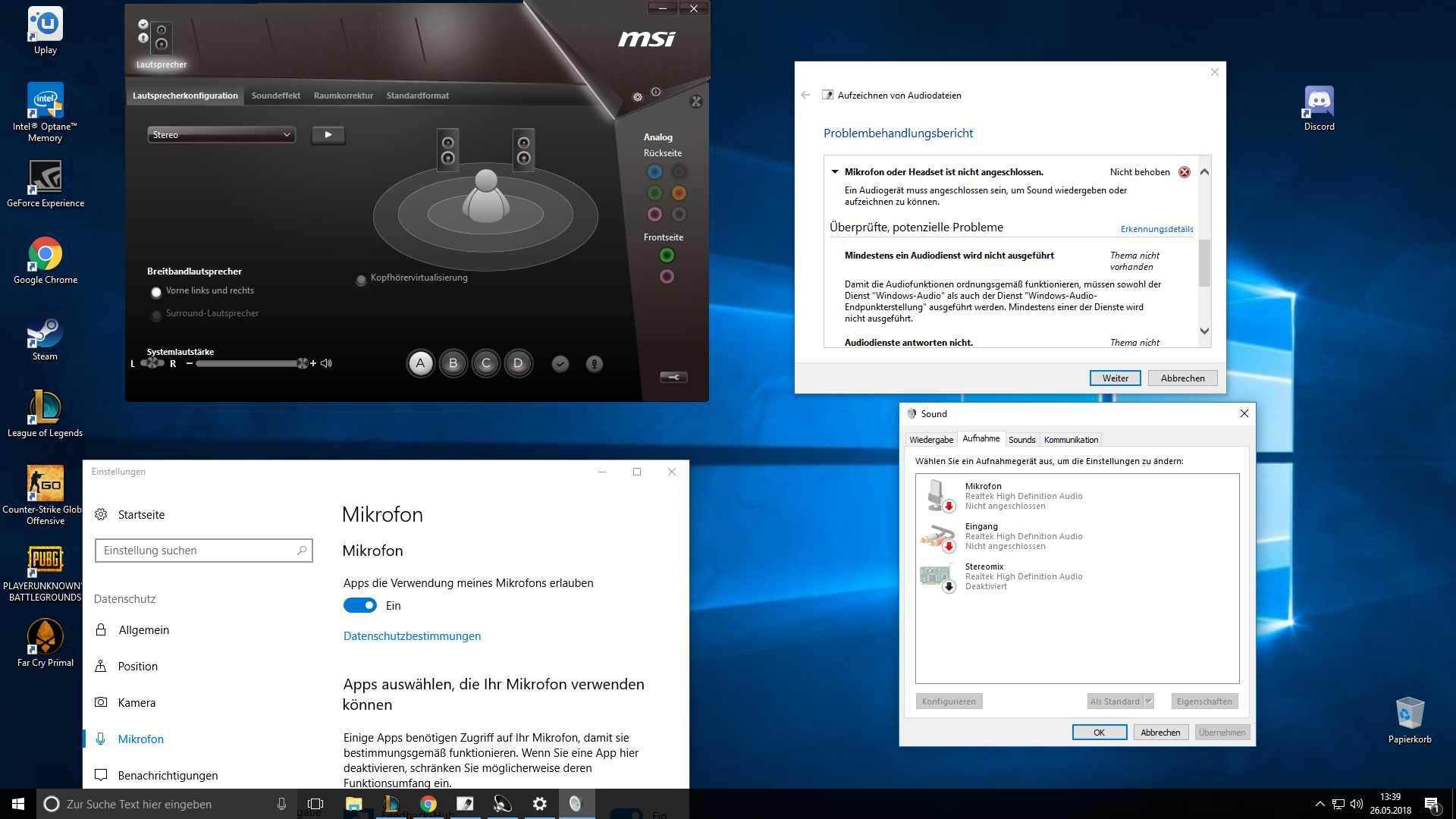The width and height of the screenshot is (1456, 819).
Task: Click the Weiter button in troubleshooter
Action: pos(1115,378)
